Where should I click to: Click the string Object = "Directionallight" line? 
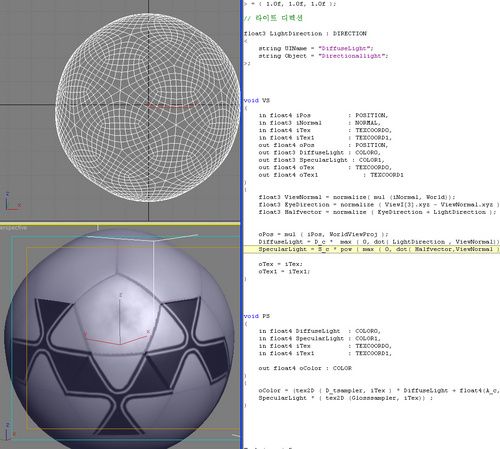[323, 56]
